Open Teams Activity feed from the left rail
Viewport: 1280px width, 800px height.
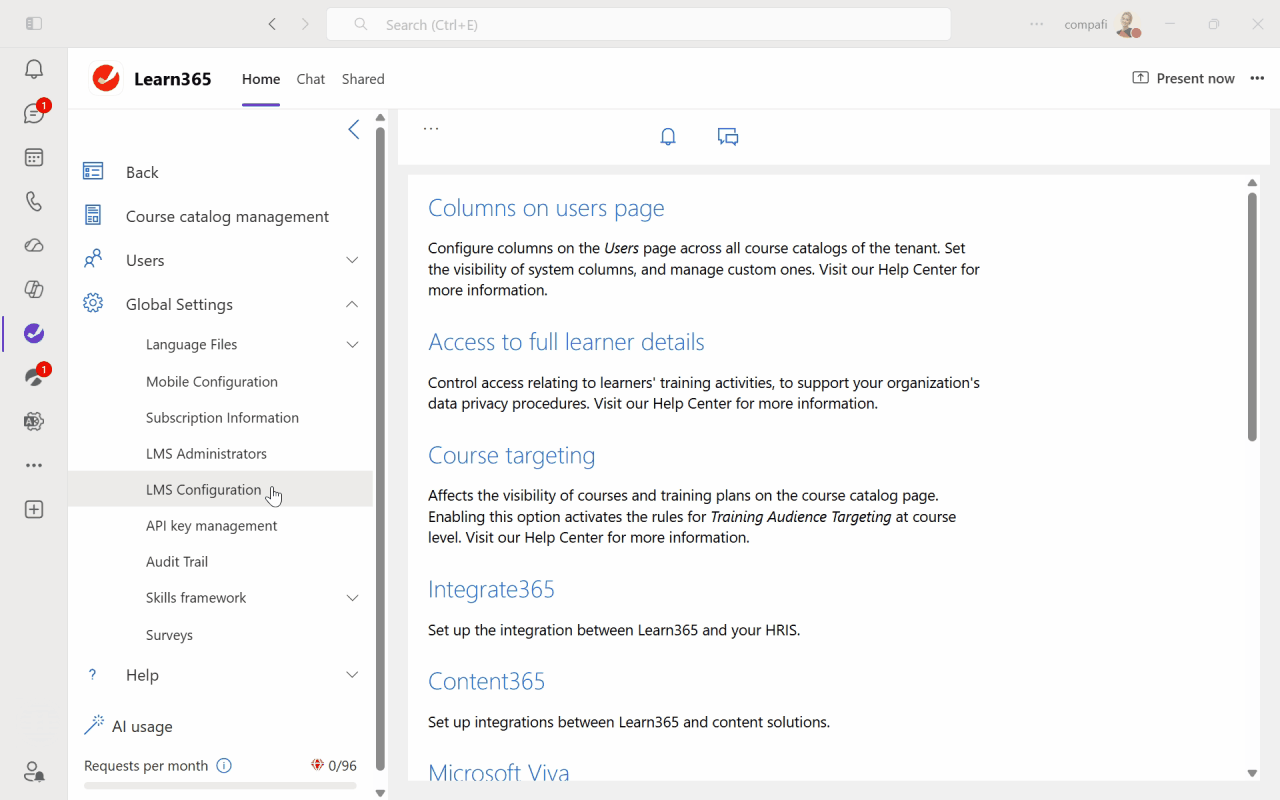33,68
